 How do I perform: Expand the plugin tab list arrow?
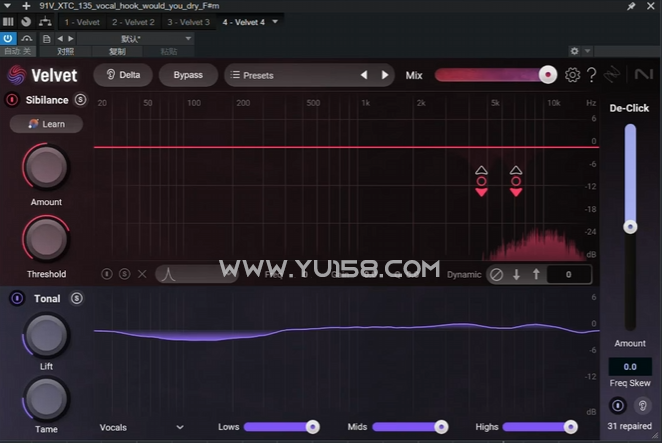(x=275, y=22)
